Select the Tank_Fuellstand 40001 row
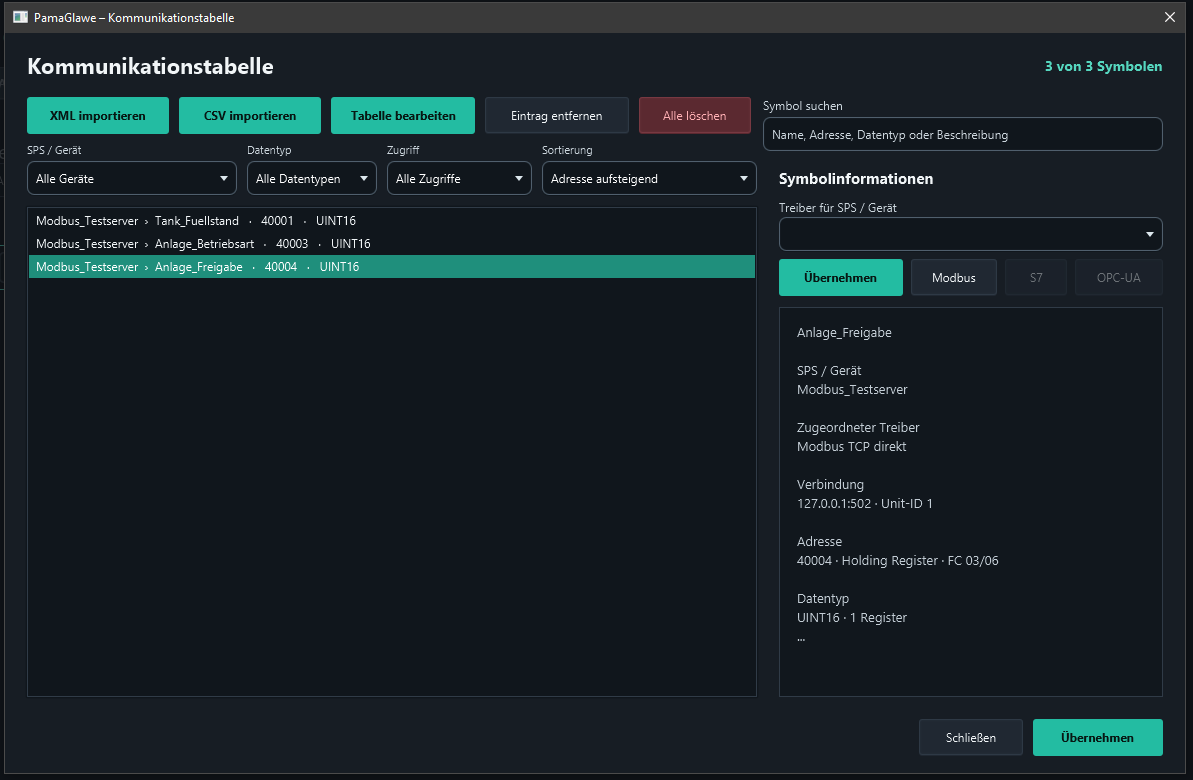 click(x=392, y=221)
